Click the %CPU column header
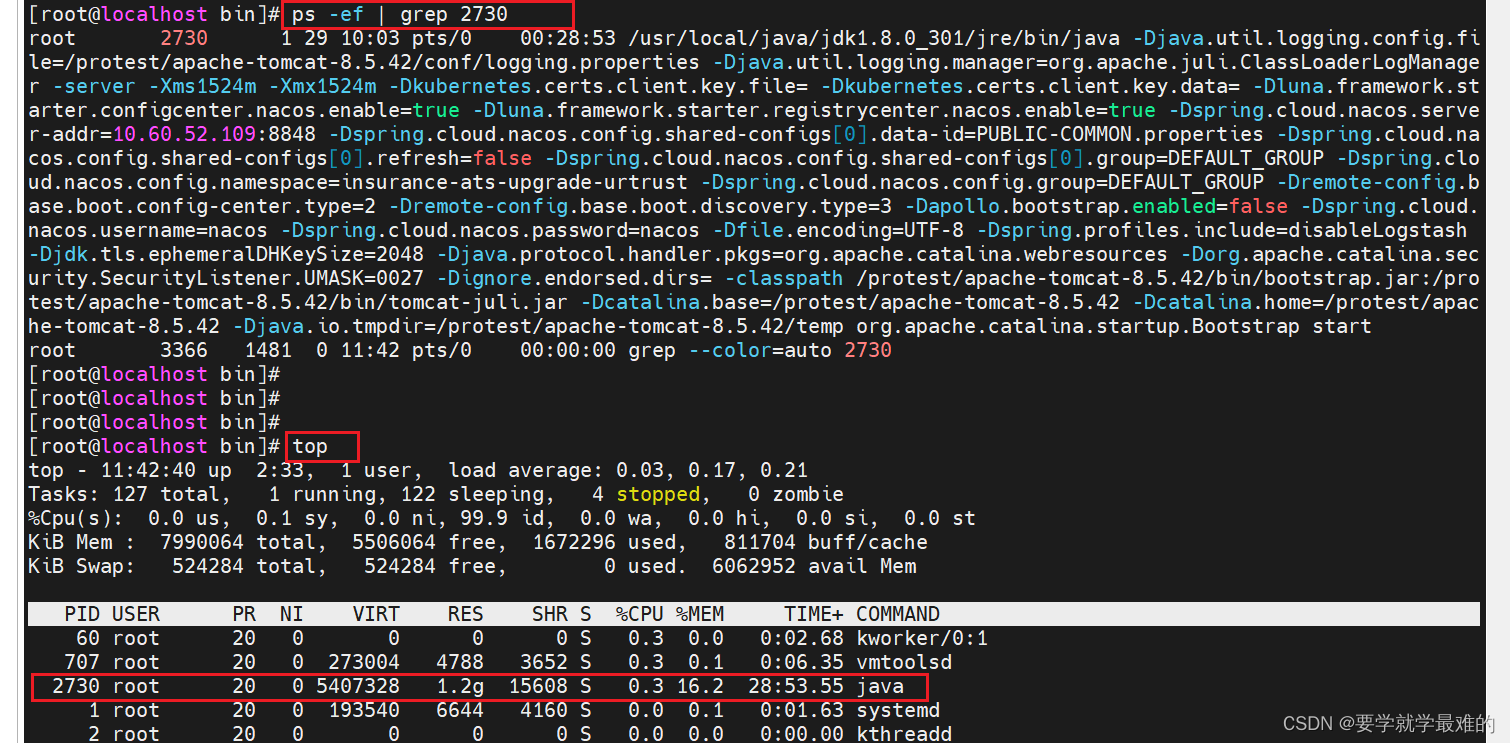Screen dimensions: 1510x743 [x=640, y=614]
